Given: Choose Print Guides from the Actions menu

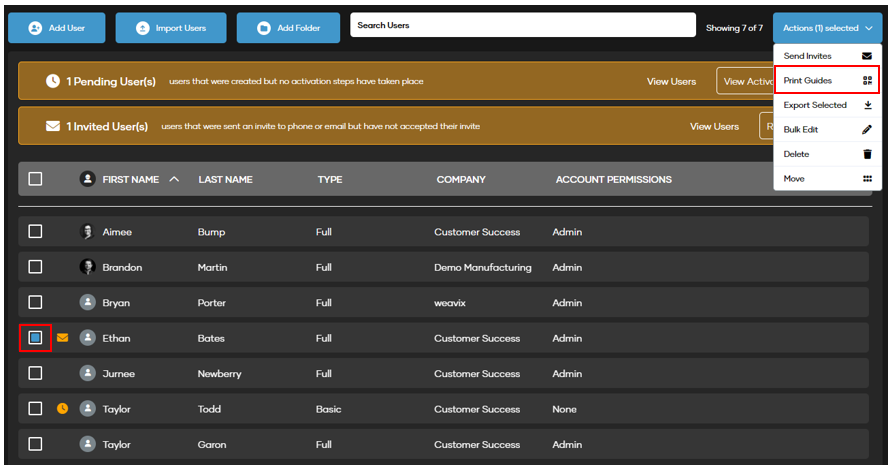Looking at the screenshot, I should coord(827,81).
